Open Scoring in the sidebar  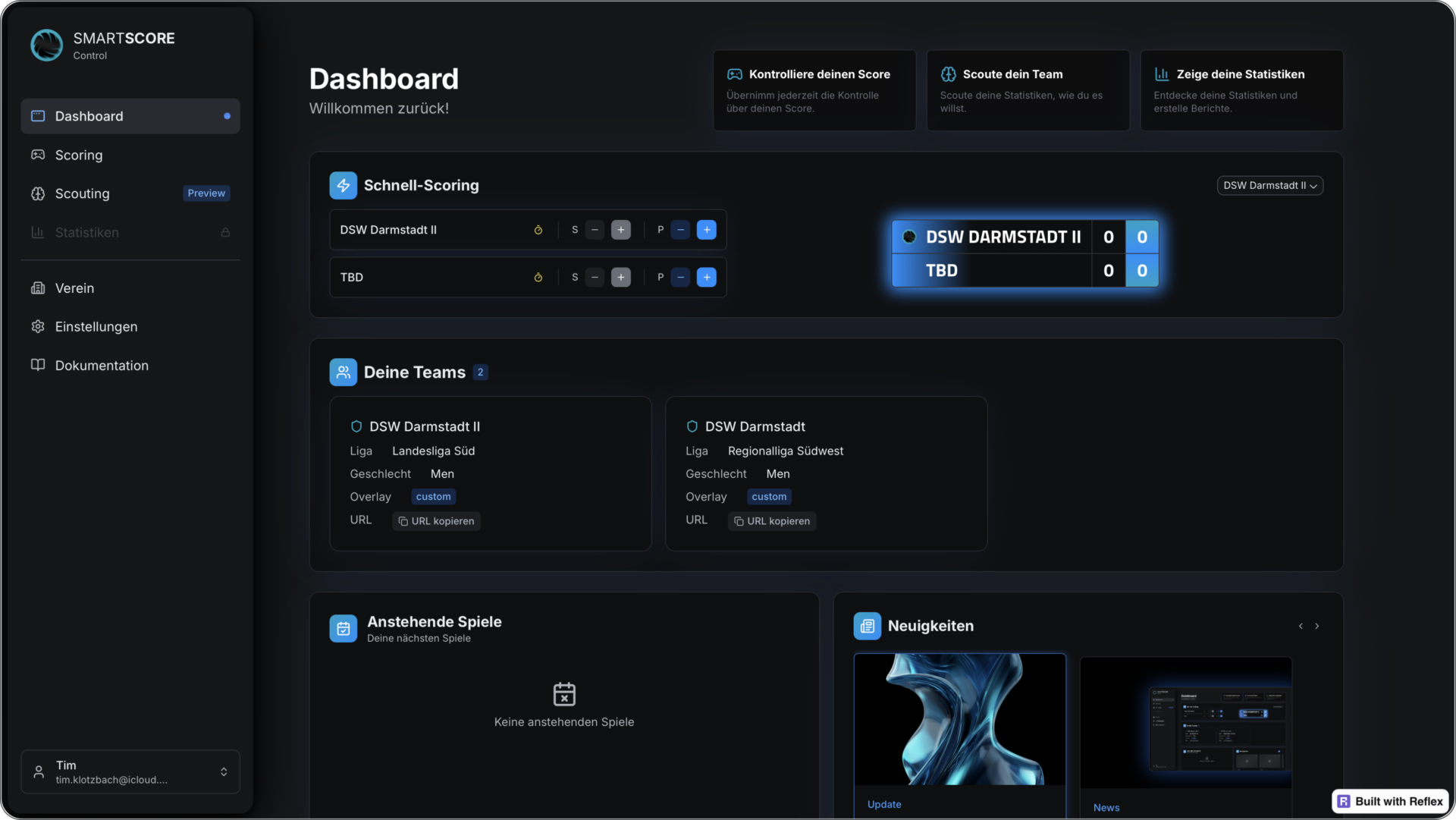[78, 156]
